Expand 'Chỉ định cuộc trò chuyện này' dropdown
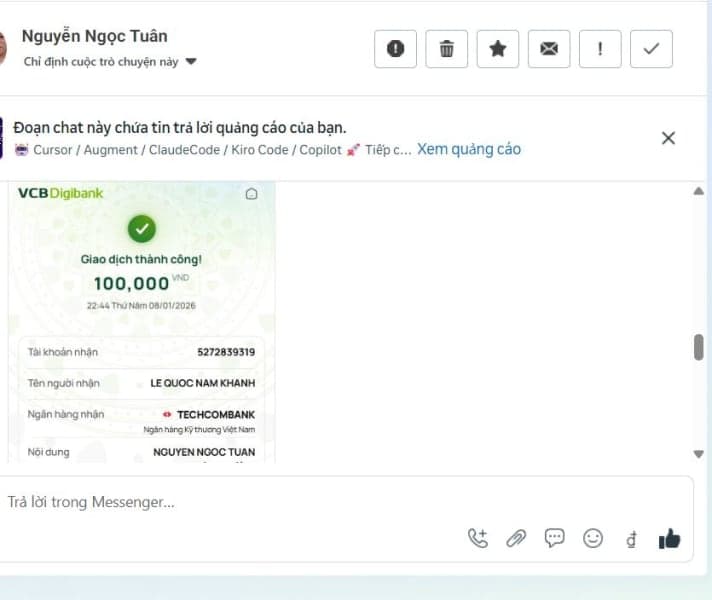Image resolution: width=712 pixels, height=600 pixels. coord(191,62)
